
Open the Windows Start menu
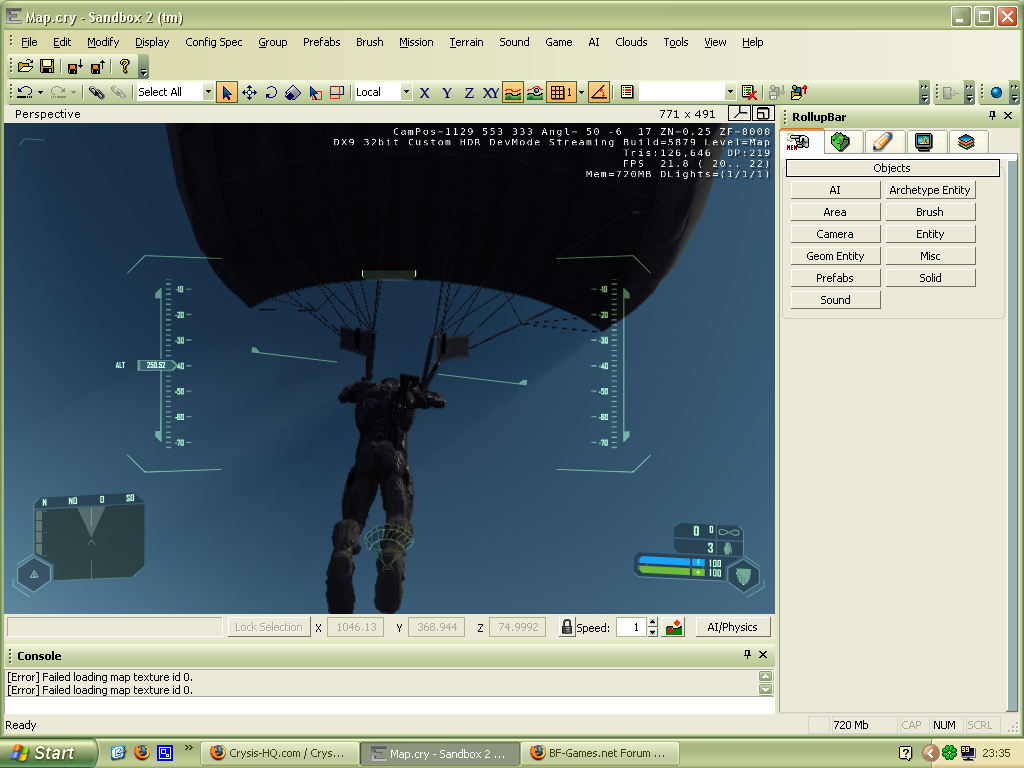tap(46, 753)
